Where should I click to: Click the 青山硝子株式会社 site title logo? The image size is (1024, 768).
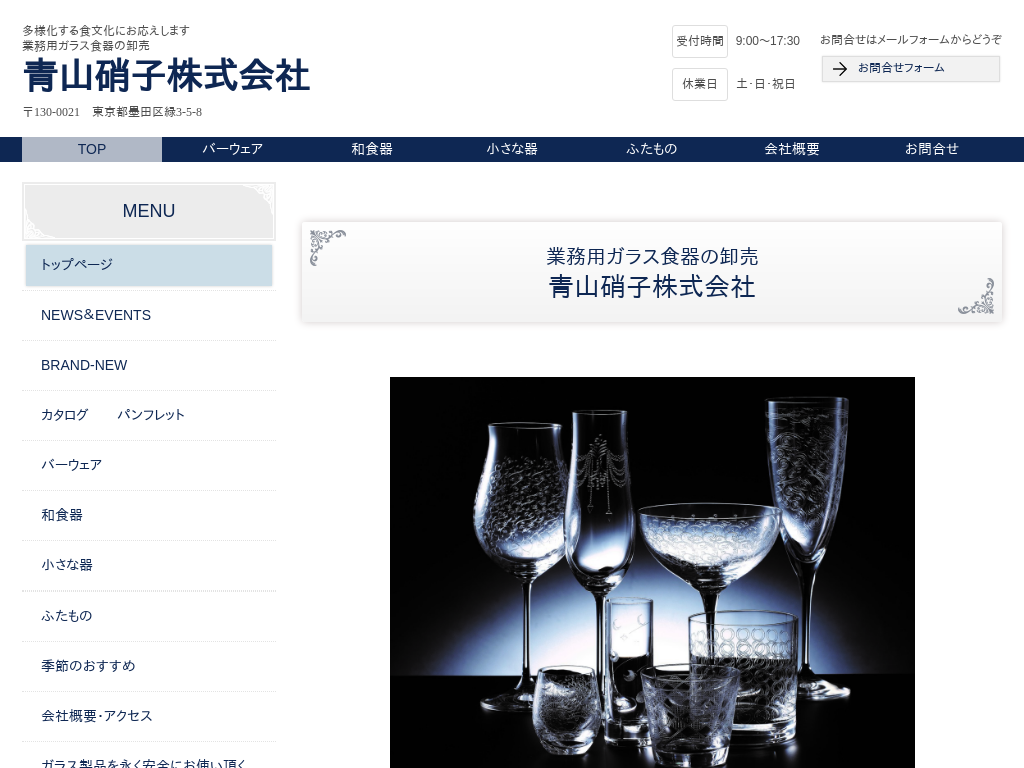click(166, 76)
